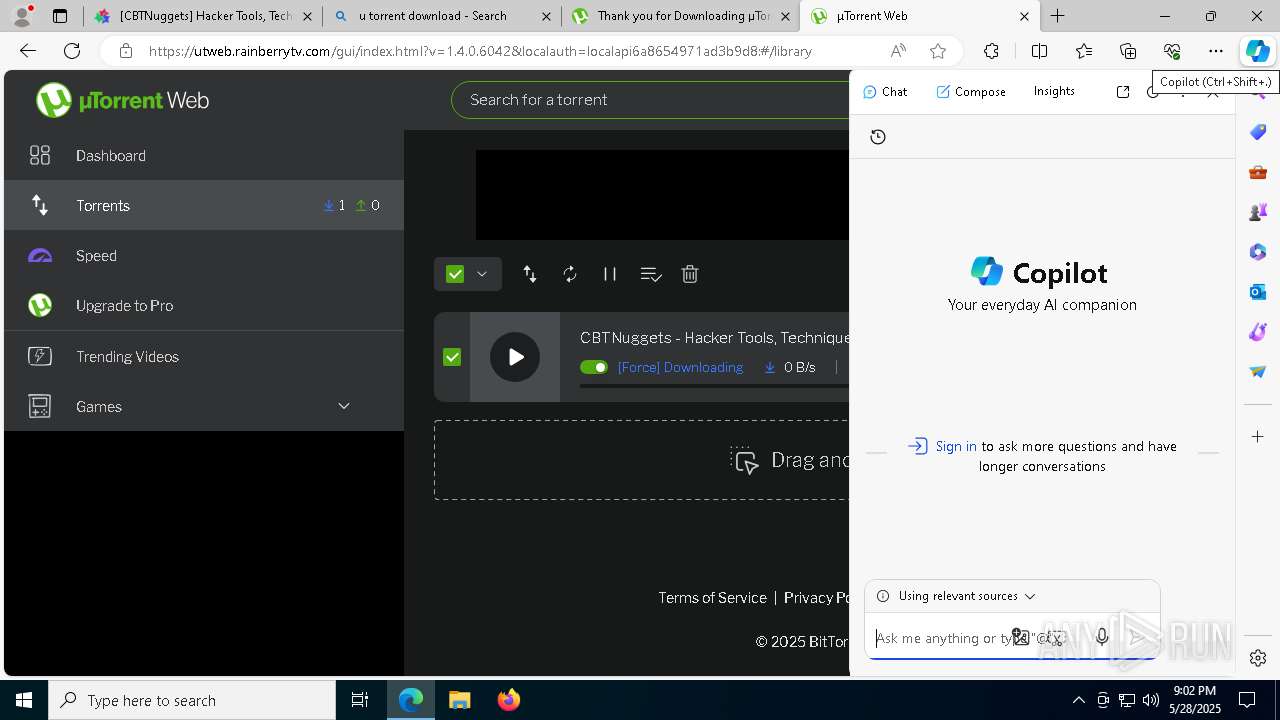This screenshot has height=720, width=1280.
Task: Open Copilot chat history clock icon
Action: click(878, 137)
